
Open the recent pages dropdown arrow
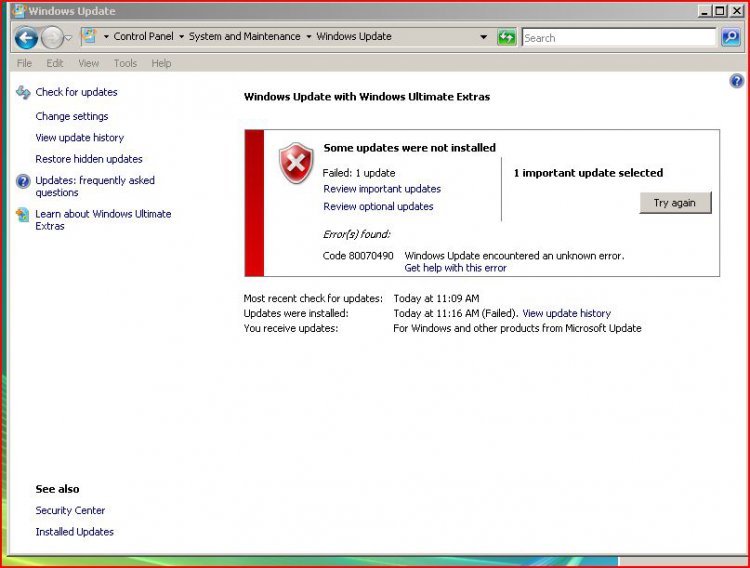[x=68, y=38]
